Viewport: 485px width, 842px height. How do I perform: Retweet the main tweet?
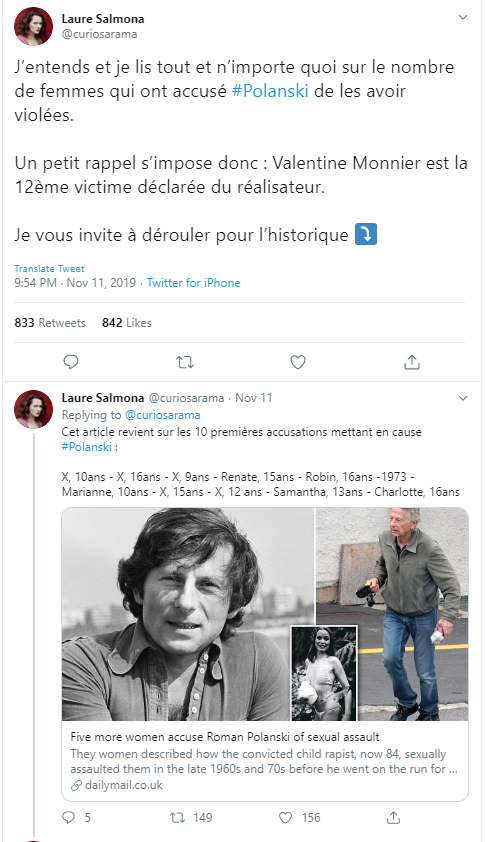click(185, 362)
